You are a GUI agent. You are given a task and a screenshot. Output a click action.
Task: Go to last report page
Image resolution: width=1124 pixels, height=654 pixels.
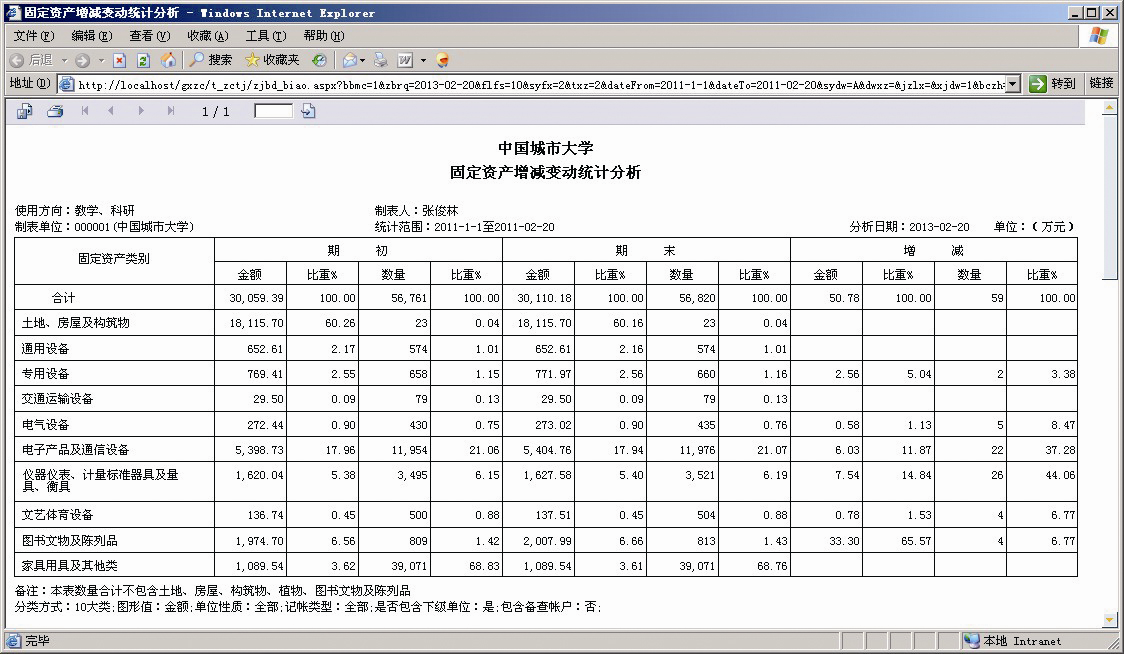click(x=171, y=110)
